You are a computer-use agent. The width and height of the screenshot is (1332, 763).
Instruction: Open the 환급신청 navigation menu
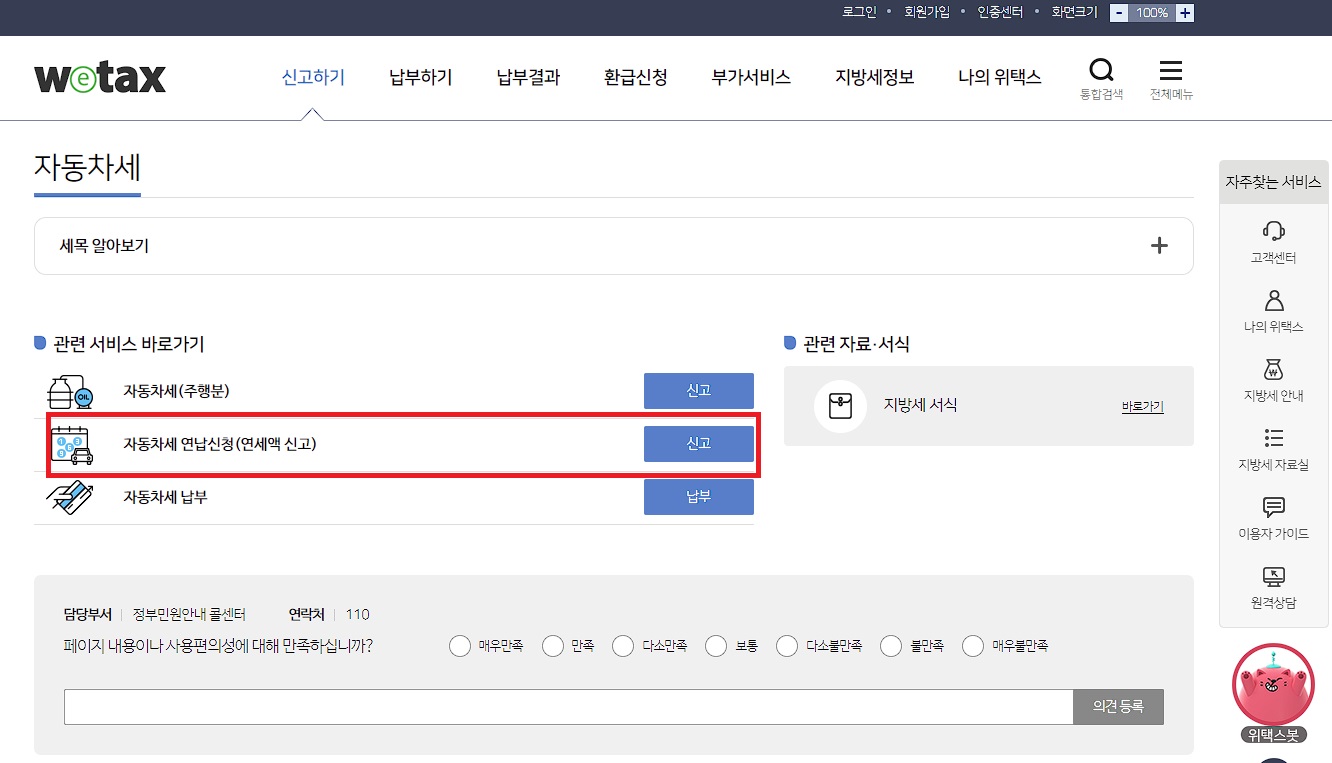(635, 77)
